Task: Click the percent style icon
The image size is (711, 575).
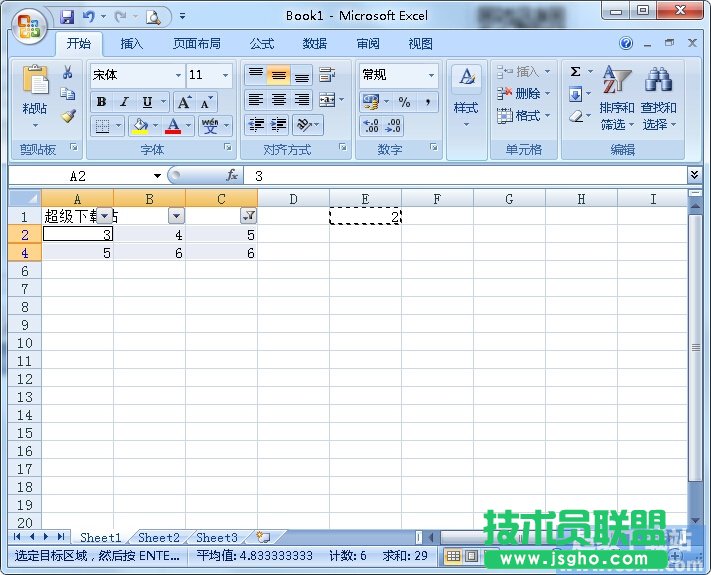Action: (404, 102)
